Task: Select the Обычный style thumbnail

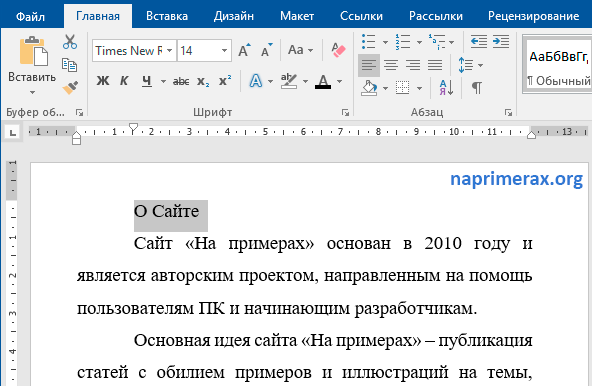Action: click(x=558, y=64)
